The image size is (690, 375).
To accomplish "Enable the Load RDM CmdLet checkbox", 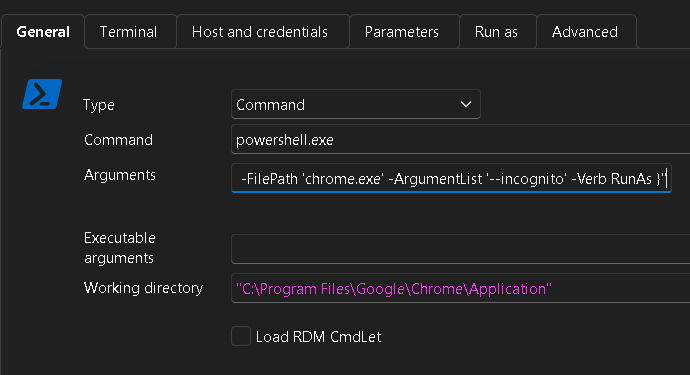I will [241, 336].
